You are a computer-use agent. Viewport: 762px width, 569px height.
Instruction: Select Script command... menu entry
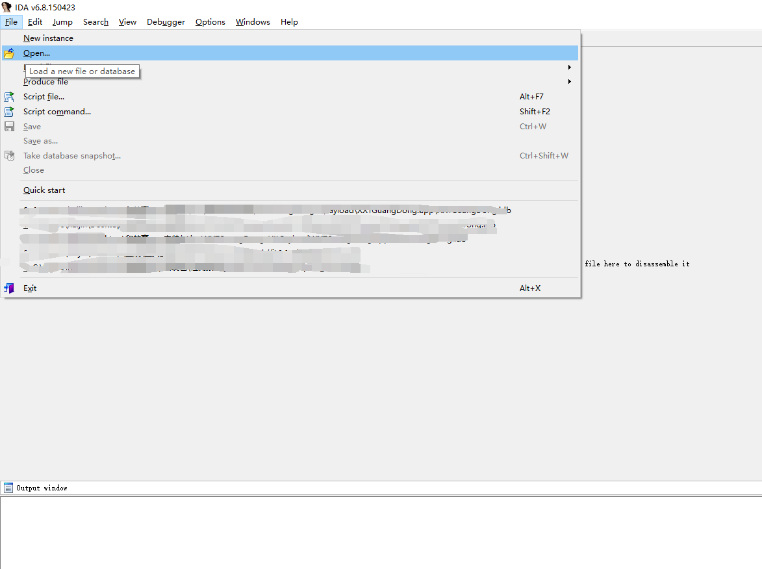click(290, 111)
